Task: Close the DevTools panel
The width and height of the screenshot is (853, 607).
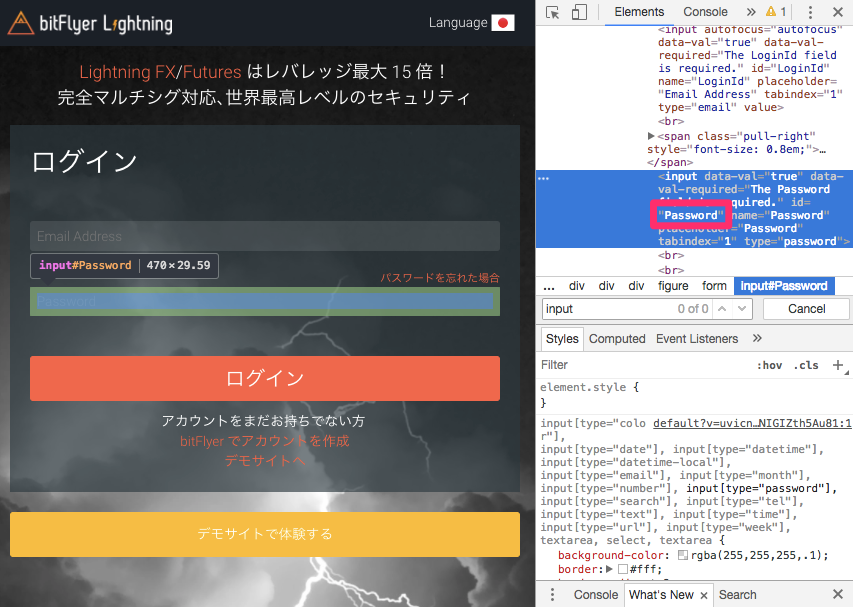Action: click(x=838, y=12)
